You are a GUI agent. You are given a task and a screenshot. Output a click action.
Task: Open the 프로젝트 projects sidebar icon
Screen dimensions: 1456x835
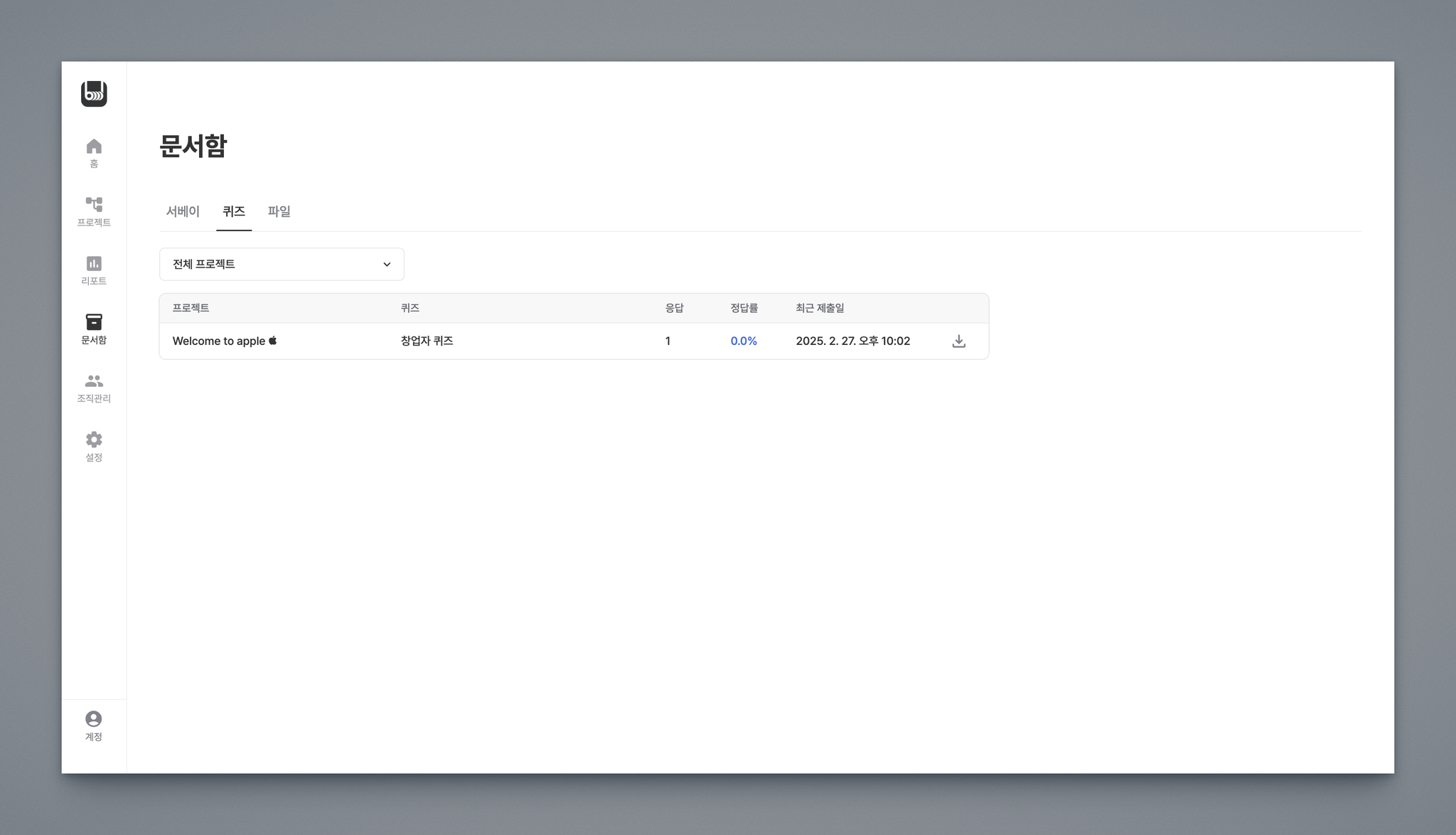tap(94, 211)
